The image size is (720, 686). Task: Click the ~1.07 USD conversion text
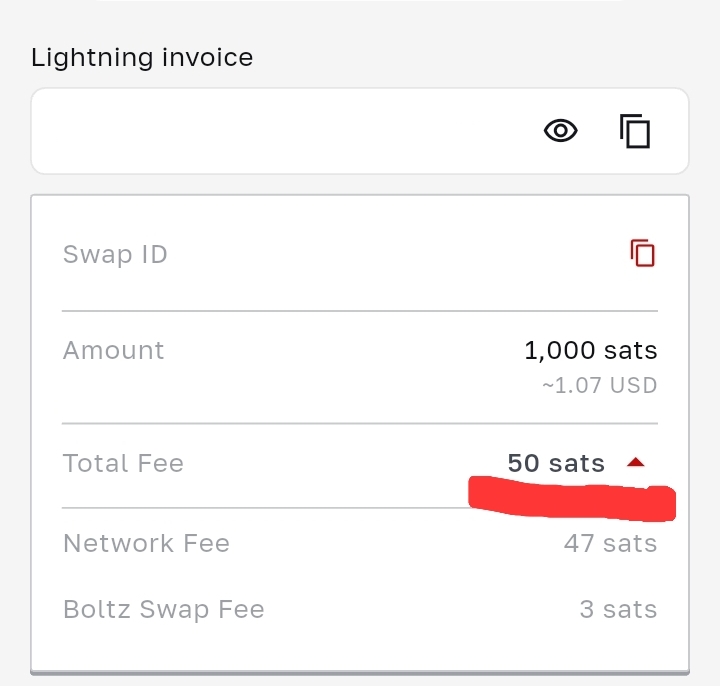point(599,385)
